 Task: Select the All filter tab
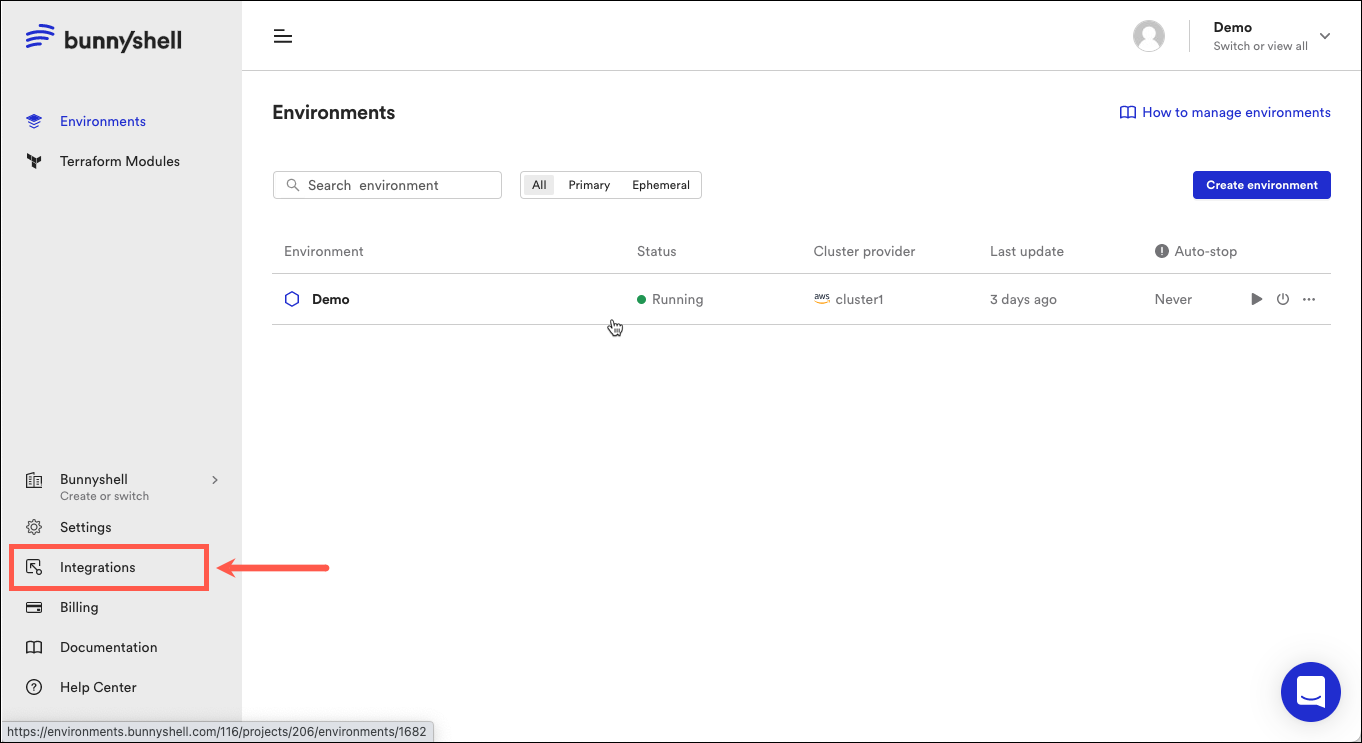click(x=539, y=185)
